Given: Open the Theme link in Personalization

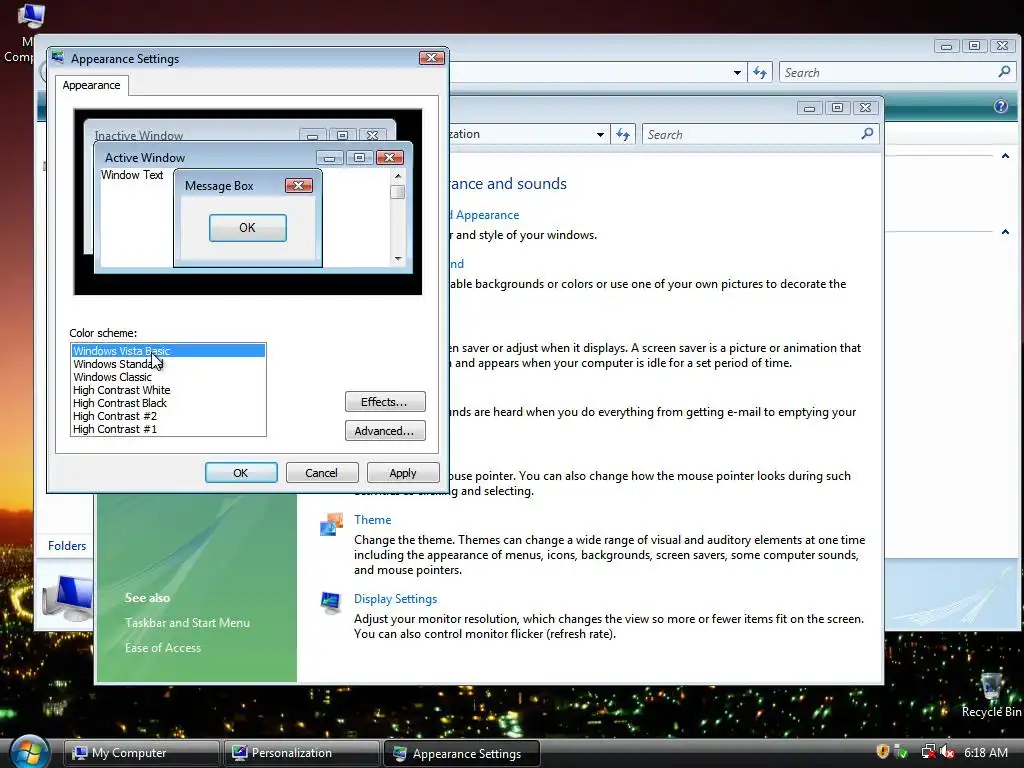Looking at the screenshot, I should [x=372, y=520].
